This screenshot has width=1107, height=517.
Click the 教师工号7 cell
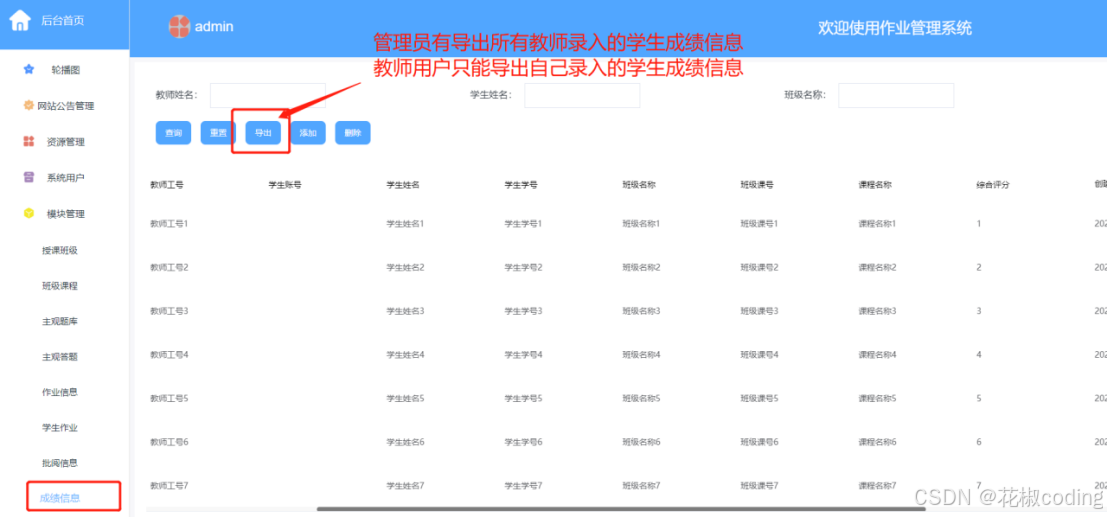(169, 486)
